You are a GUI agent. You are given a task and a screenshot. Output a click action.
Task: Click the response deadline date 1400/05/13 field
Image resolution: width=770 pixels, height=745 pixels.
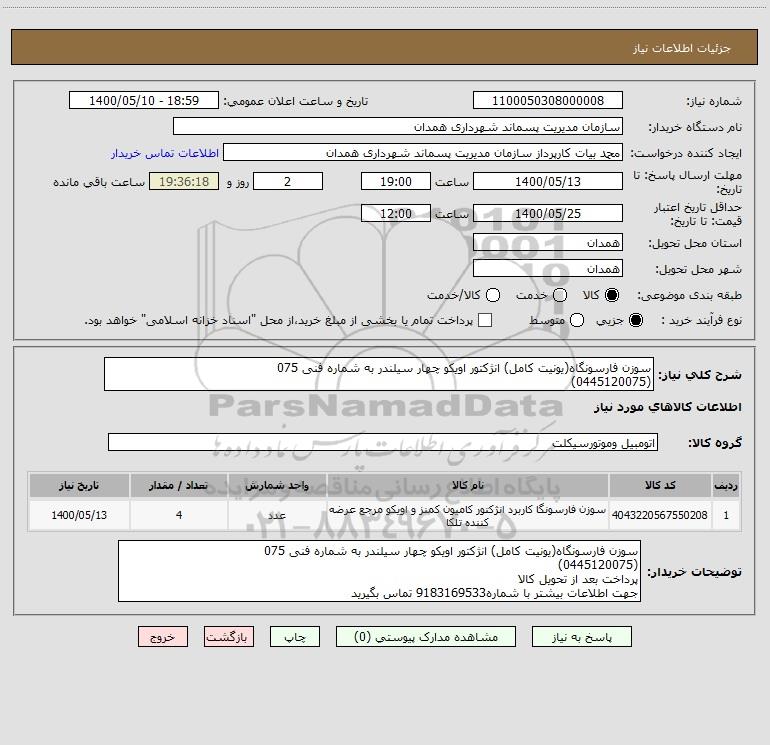[x=548, y=181]
